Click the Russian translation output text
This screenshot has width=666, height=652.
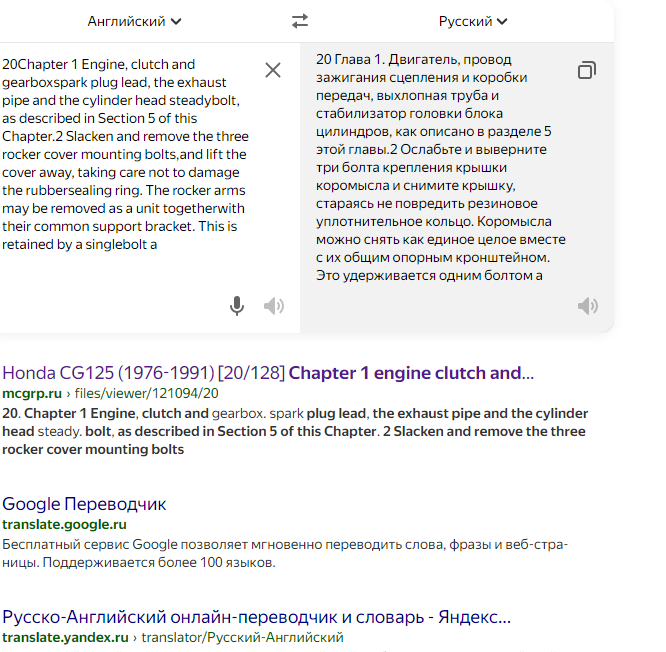click(441, 167)
